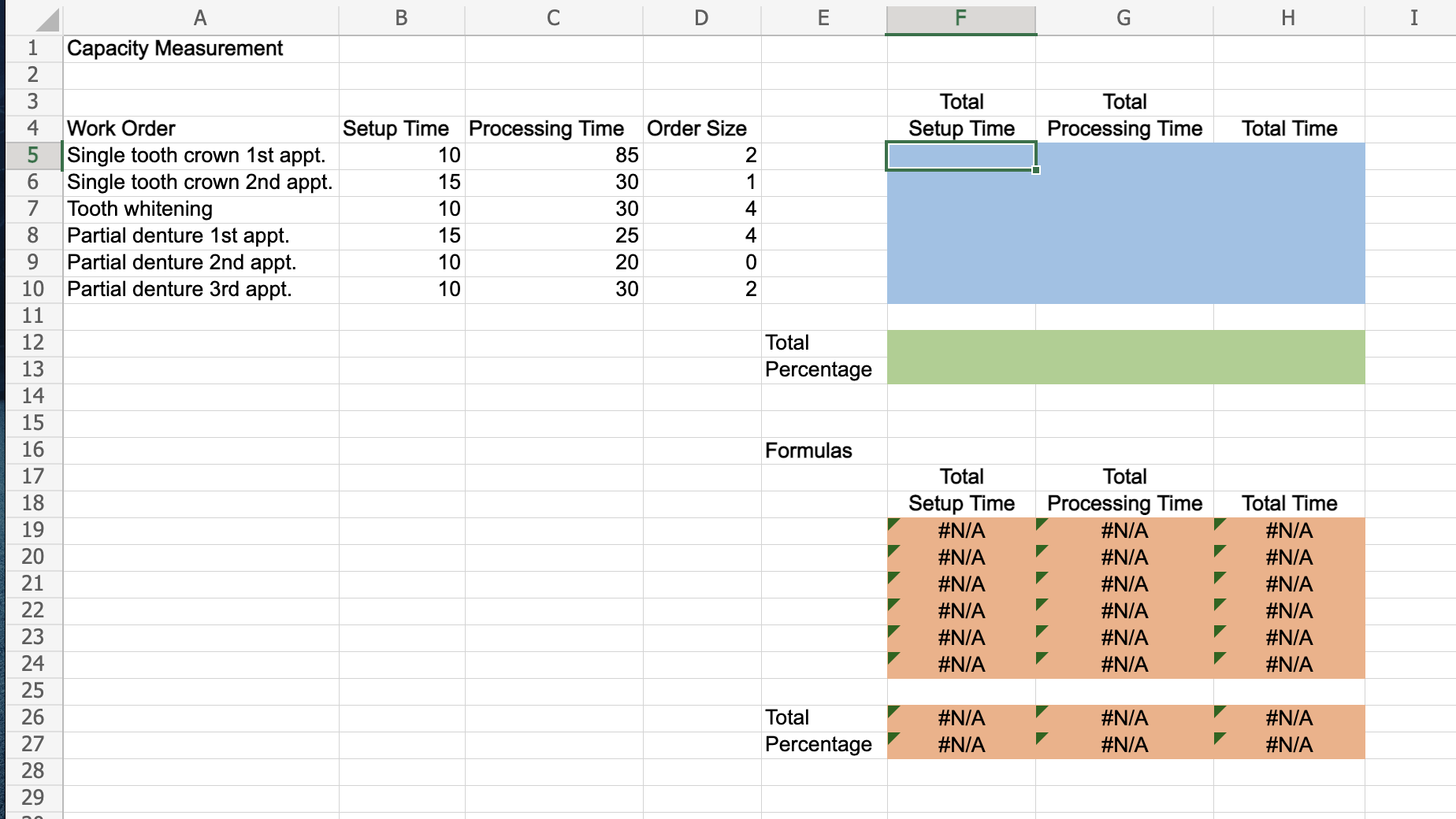Screen dimensions: 1456x819
Task: Click 'Setup Time' header in row 18
Action: coord(960,504)
